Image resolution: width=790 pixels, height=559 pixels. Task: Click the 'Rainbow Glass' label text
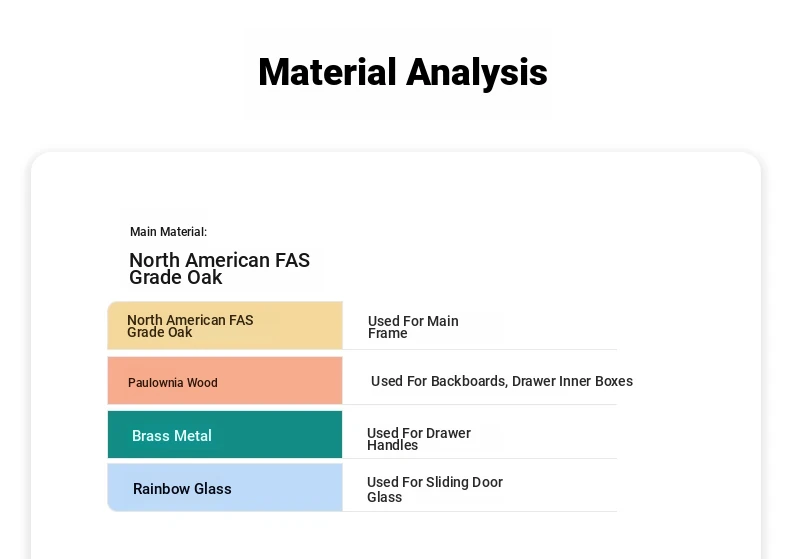(x=182, y=489)
